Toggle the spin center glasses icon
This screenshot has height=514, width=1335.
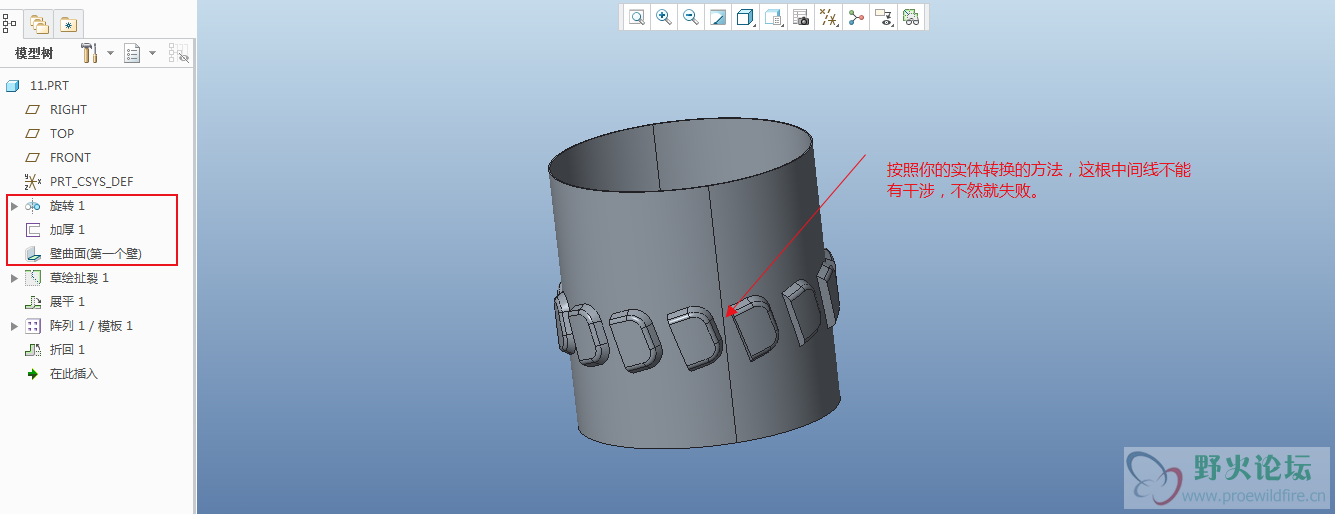coord(910,17)
